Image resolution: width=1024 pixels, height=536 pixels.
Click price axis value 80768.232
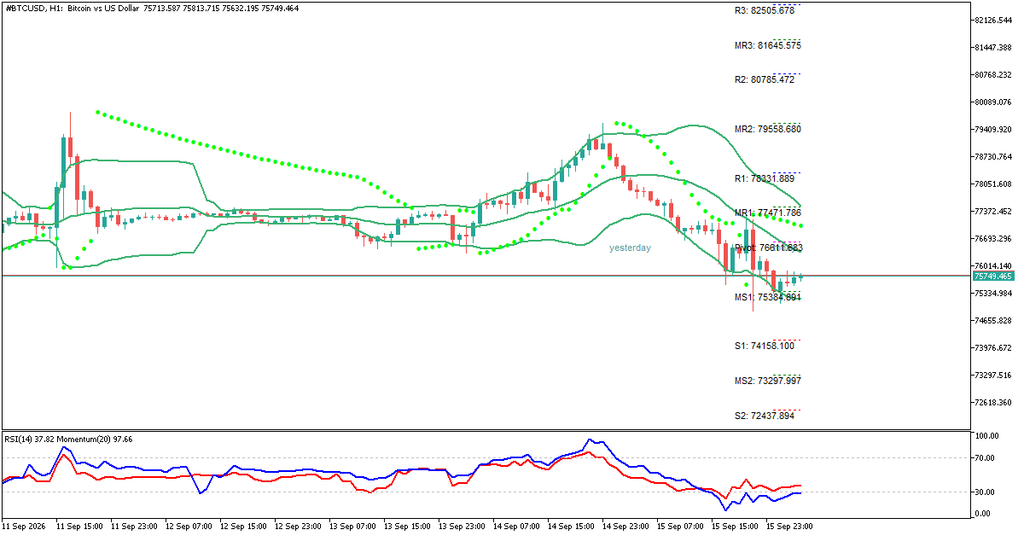[x=993, y=75]
